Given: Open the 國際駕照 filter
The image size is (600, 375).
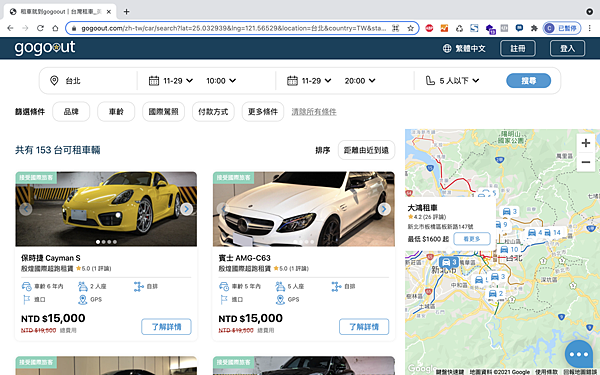Looking at the screenshot, I should 163,112.
